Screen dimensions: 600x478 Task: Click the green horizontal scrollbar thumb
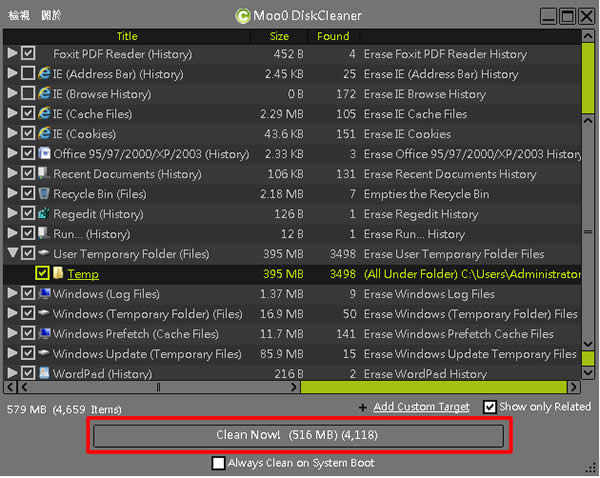tap(434, 387)
